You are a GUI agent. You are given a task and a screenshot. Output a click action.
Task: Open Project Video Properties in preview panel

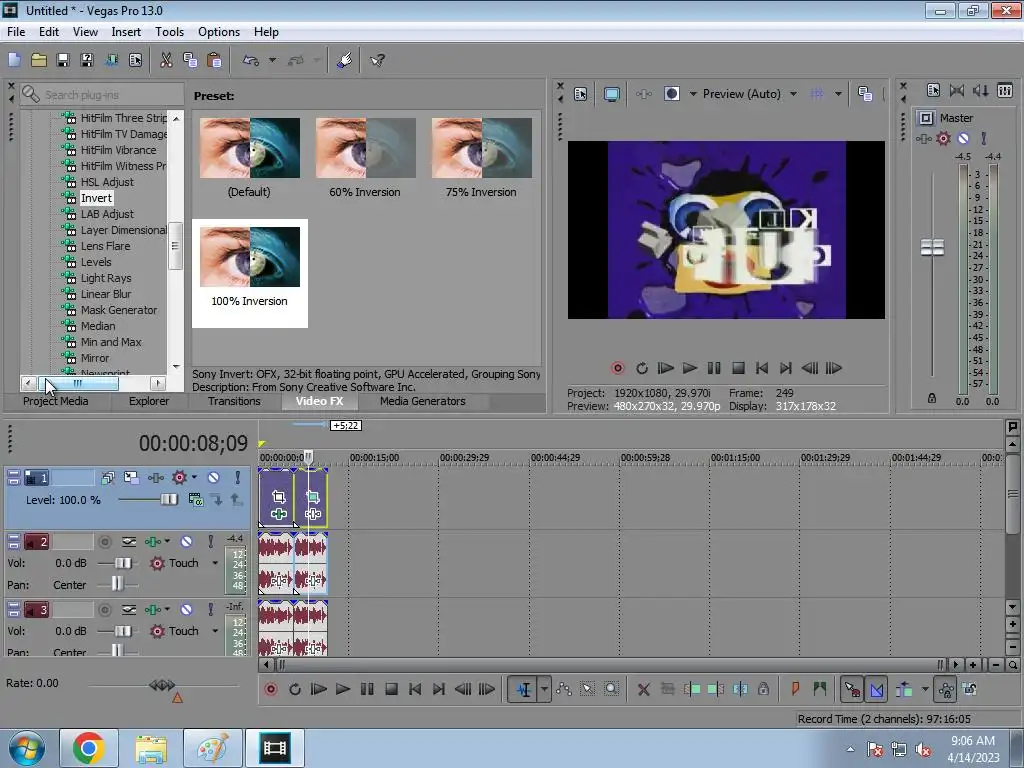[581, 94]
